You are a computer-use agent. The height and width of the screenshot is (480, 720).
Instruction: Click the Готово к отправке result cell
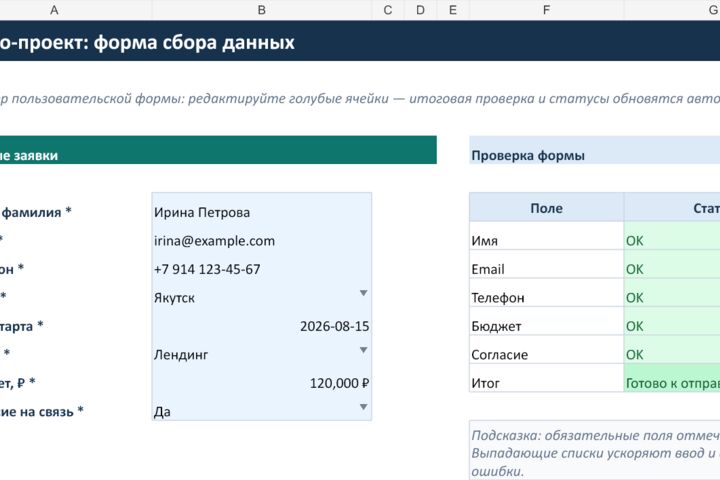[672, 378]
